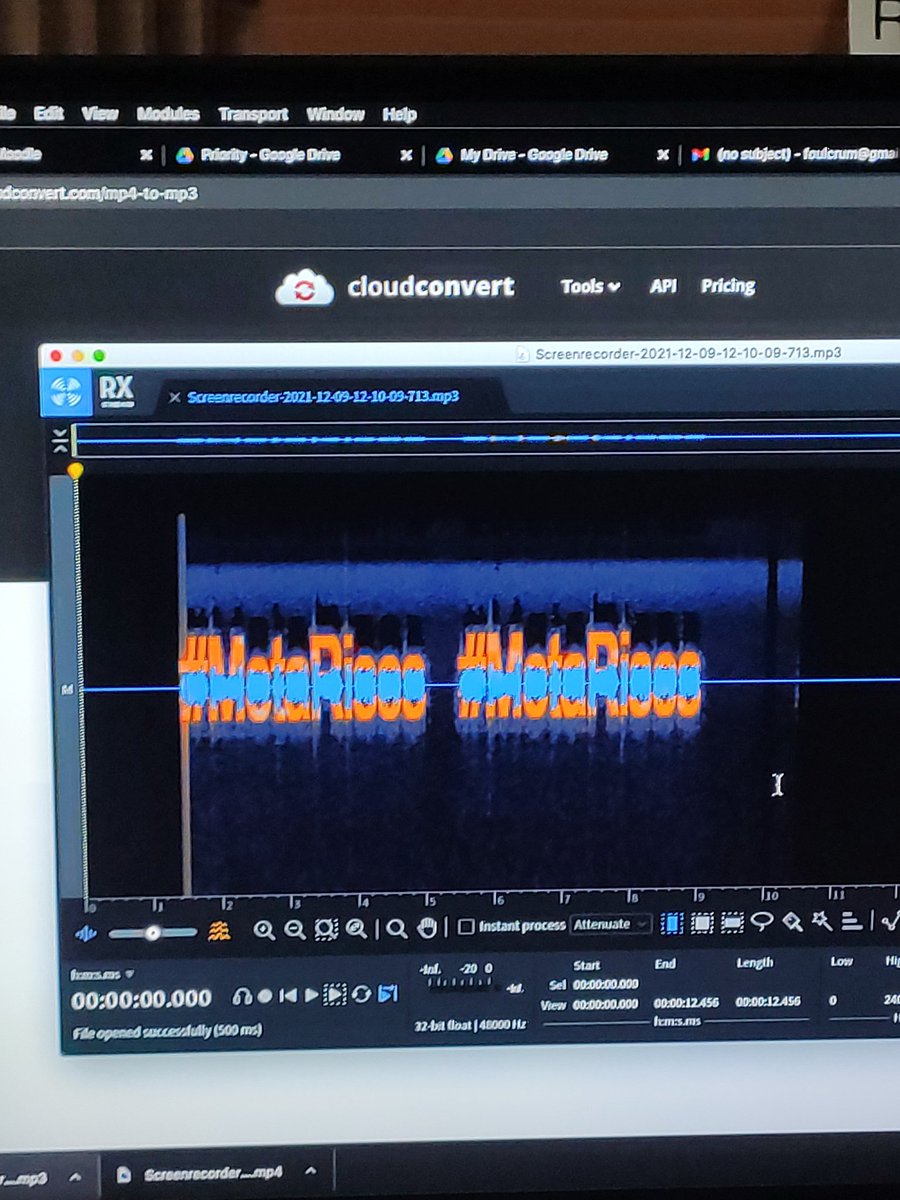Open cloudconvert Tools dropdown menu
The width and height of the screenshot is (900, 1200).
[590, 286]
